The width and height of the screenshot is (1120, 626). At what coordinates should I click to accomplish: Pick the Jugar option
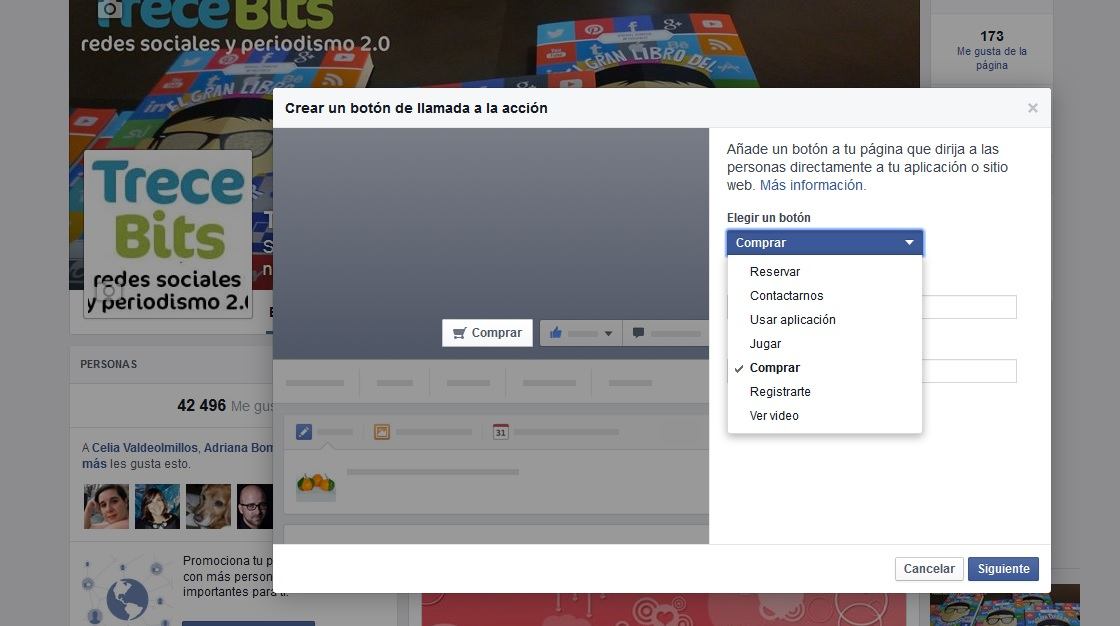pyautogui.click(x=765, y=344)
